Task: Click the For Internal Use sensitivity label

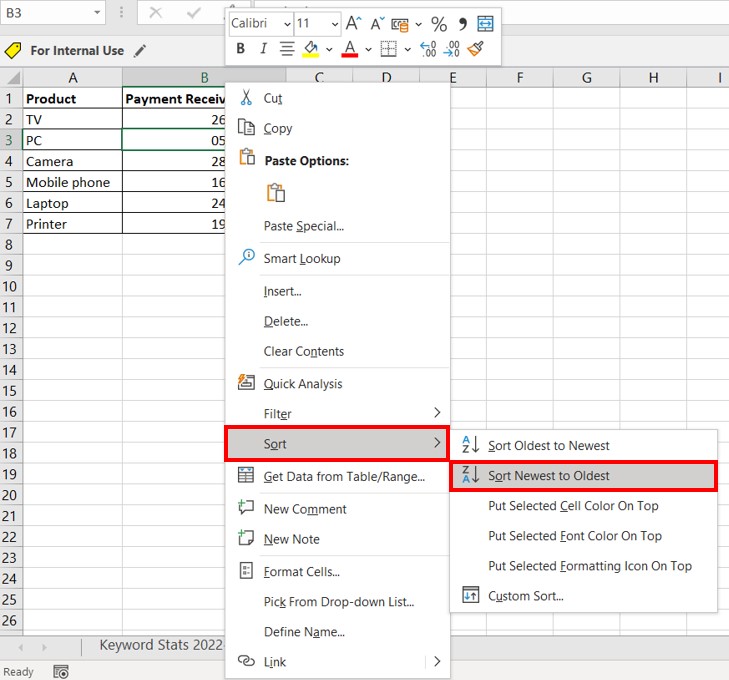Action: click(x=77, y=50)
